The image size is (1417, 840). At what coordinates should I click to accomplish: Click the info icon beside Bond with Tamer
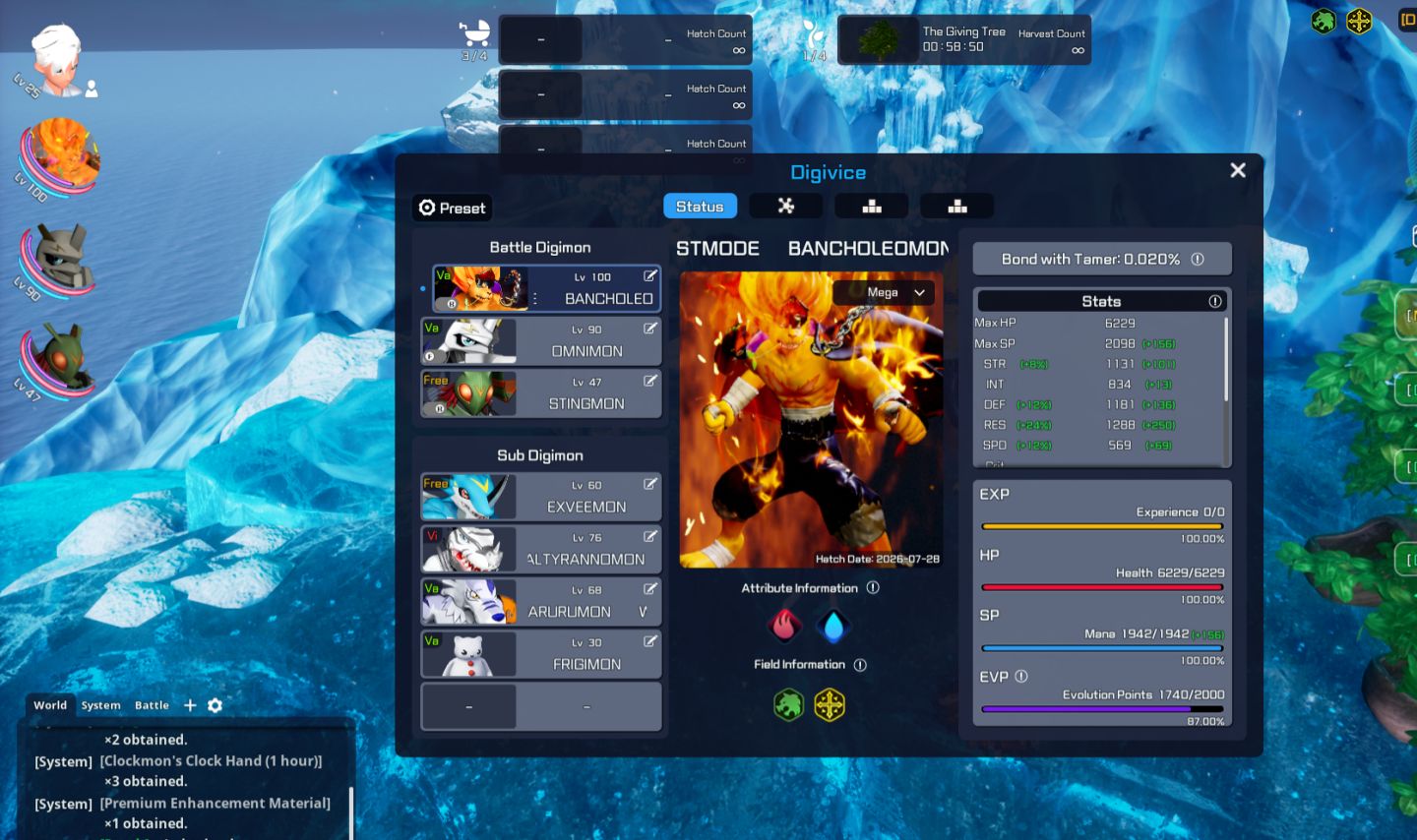1198,260
